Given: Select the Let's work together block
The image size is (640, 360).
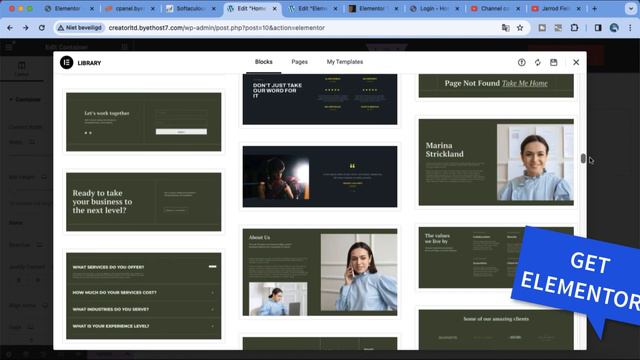Looking at the screenshot, I should coord(144,122).
